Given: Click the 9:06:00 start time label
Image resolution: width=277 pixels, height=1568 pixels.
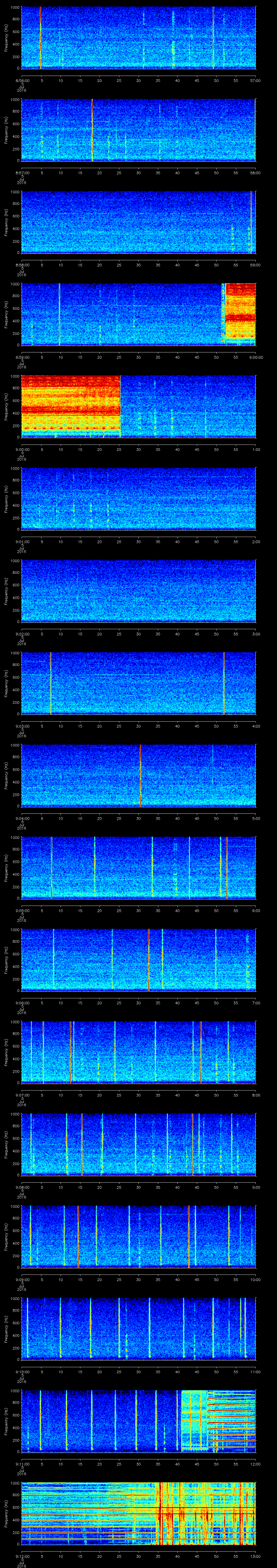Looking at the screenshot, I should pyautogui.click(x=22, y=1003).
